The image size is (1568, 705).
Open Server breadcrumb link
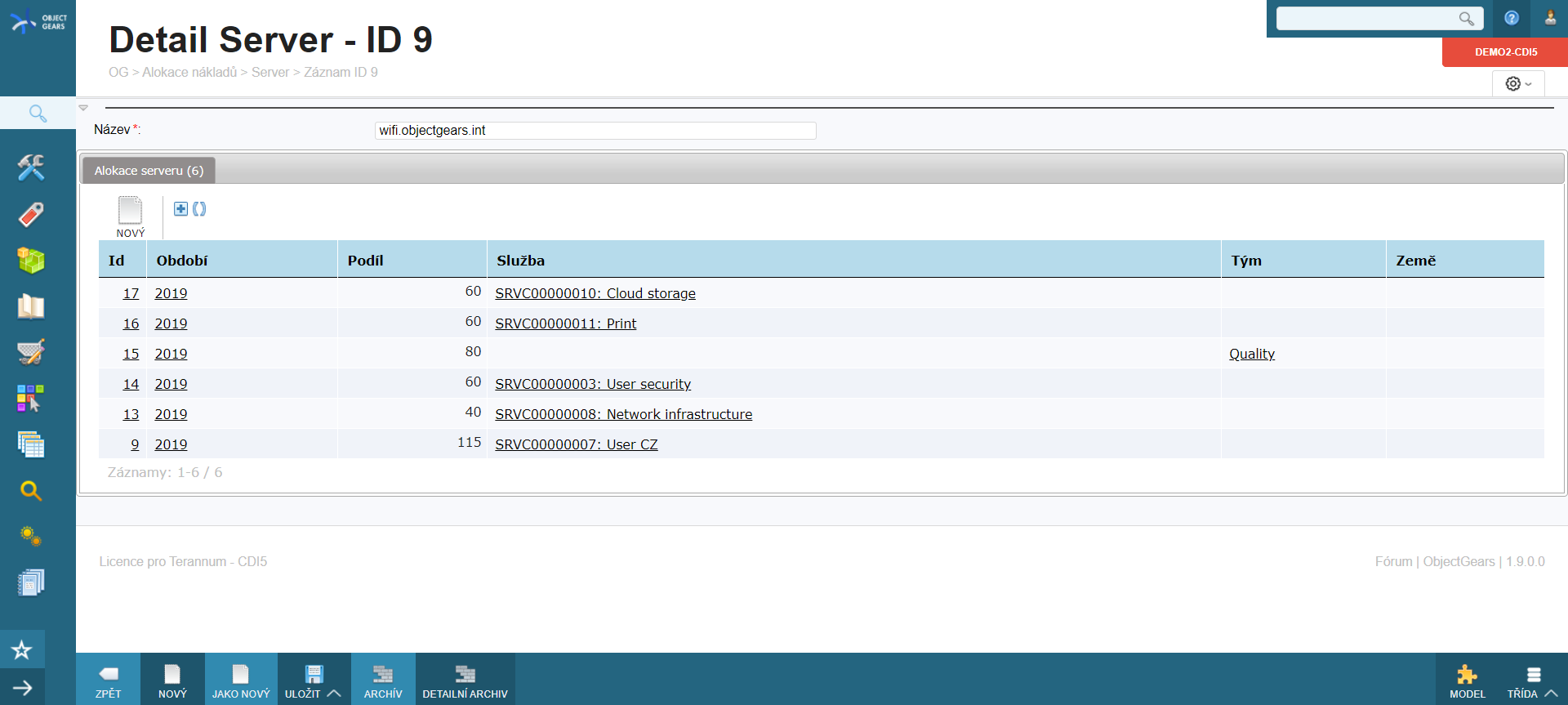270,73
